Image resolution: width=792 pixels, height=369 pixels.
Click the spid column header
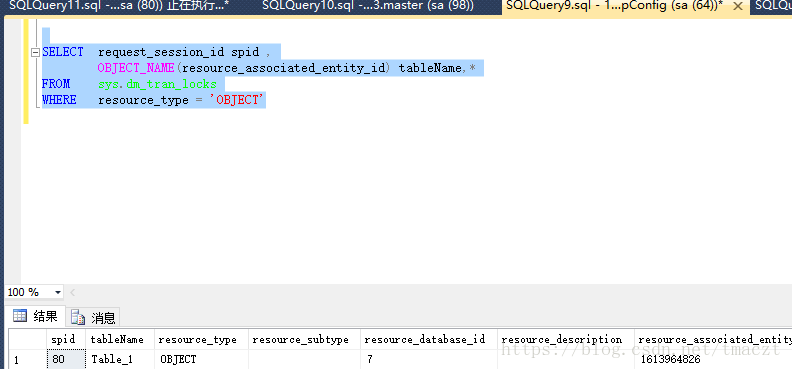(x=66, y=339)
